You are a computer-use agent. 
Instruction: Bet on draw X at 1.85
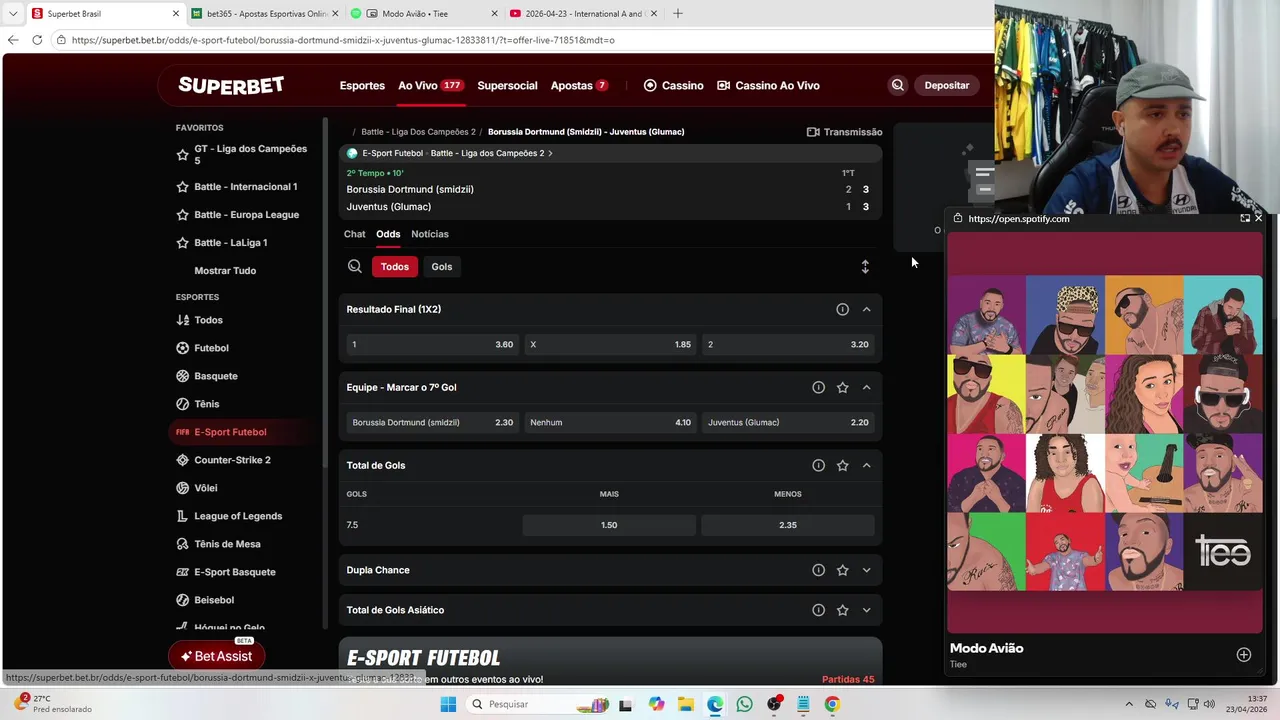[x=610, y=344]
